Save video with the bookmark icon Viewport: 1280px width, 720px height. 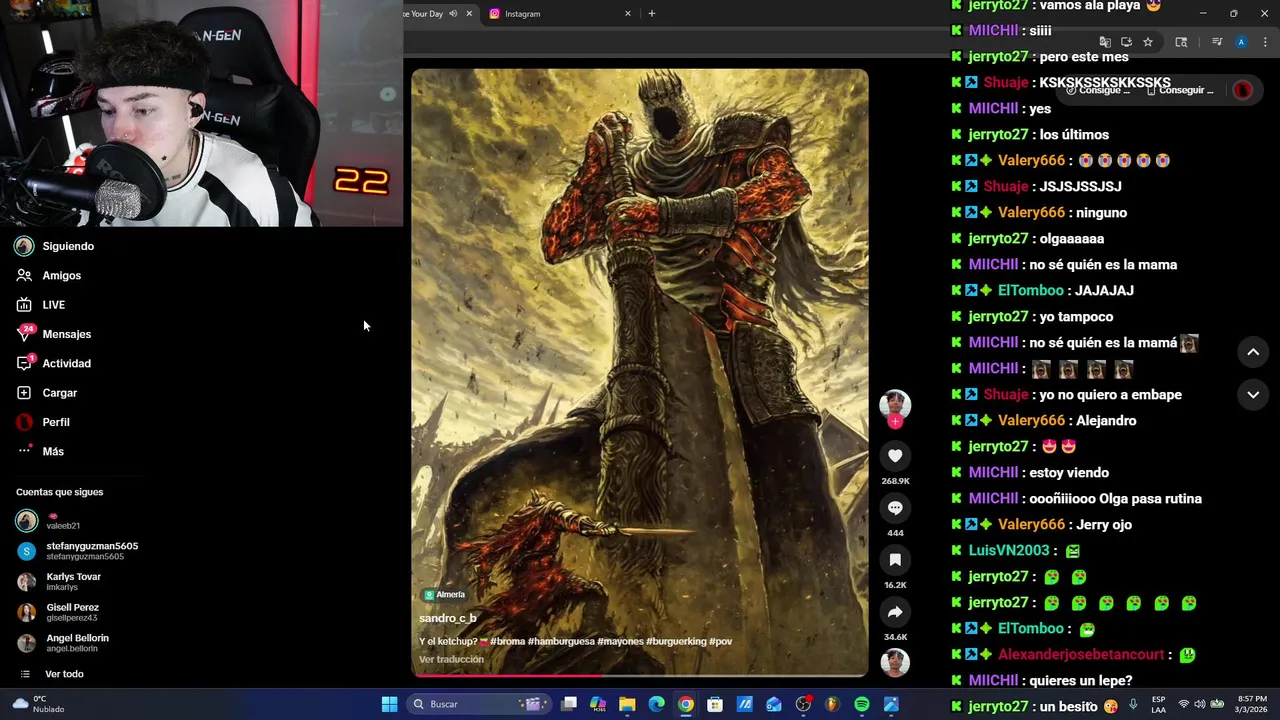[895, 560]
